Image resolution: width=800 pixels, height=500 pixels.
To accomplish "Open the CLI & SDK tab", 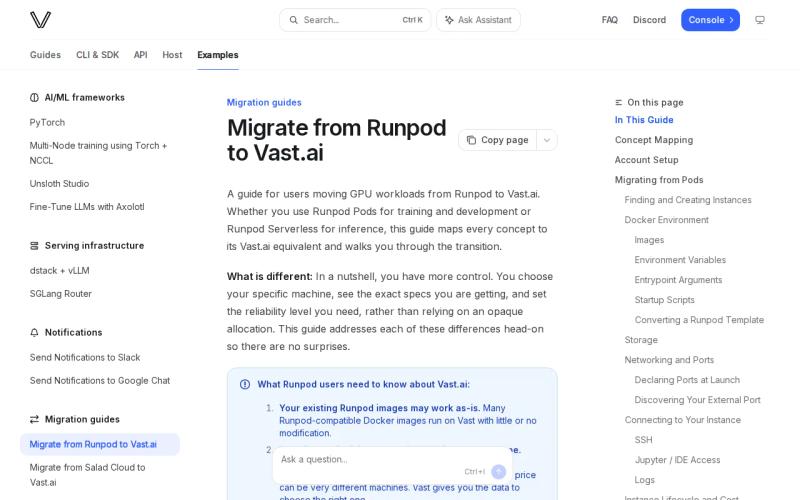I will click(x=97, y=55).
